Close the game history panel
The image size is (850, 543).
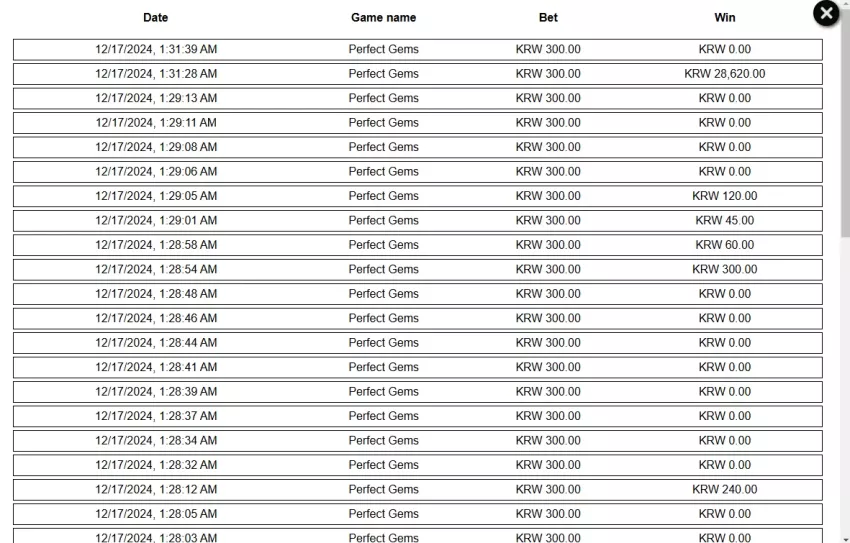pos(826,13)
